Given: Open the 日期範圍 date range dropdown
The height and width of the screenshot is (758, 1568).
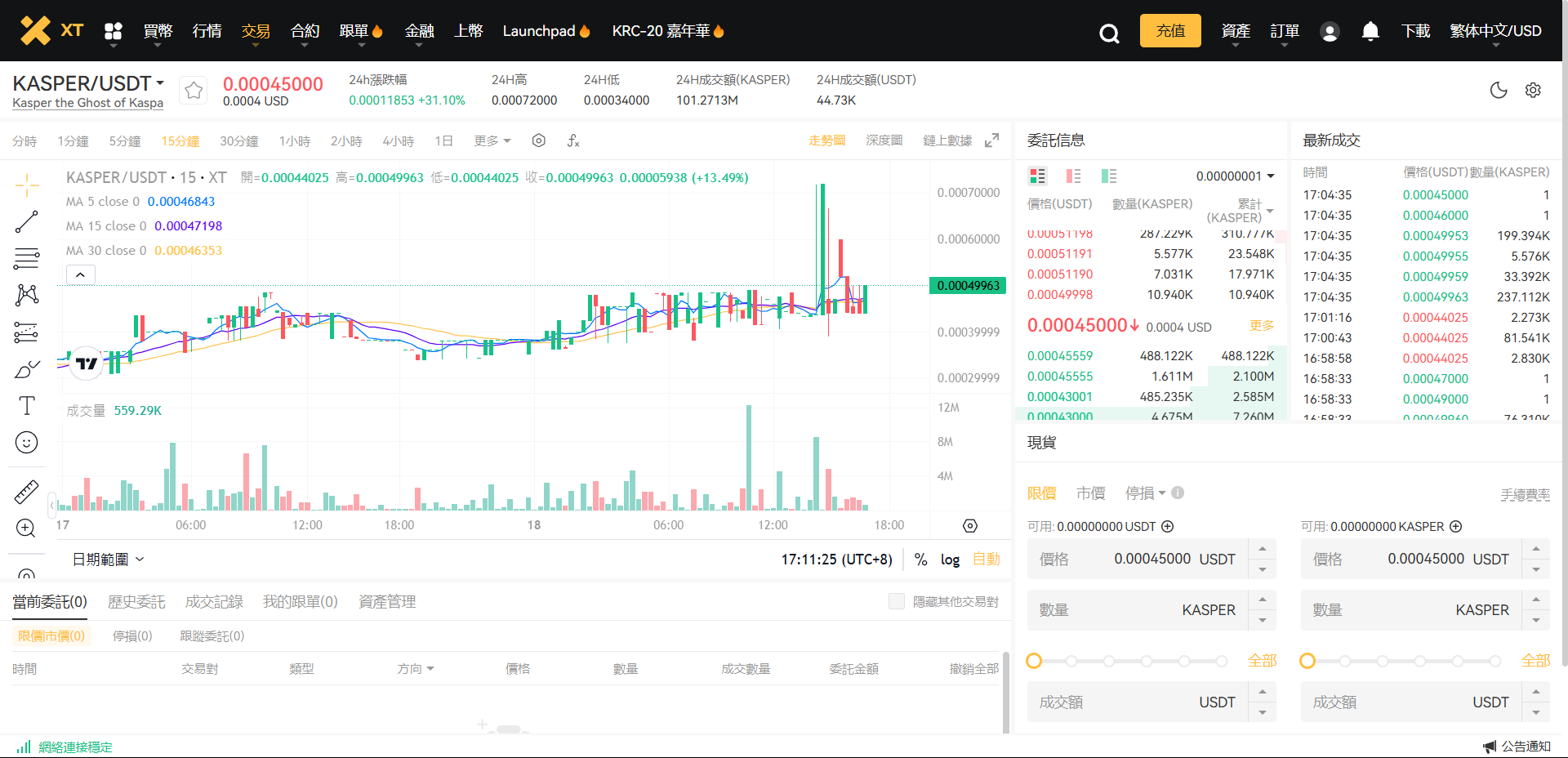Looking at the screenshot, I should tap(108, 560).
